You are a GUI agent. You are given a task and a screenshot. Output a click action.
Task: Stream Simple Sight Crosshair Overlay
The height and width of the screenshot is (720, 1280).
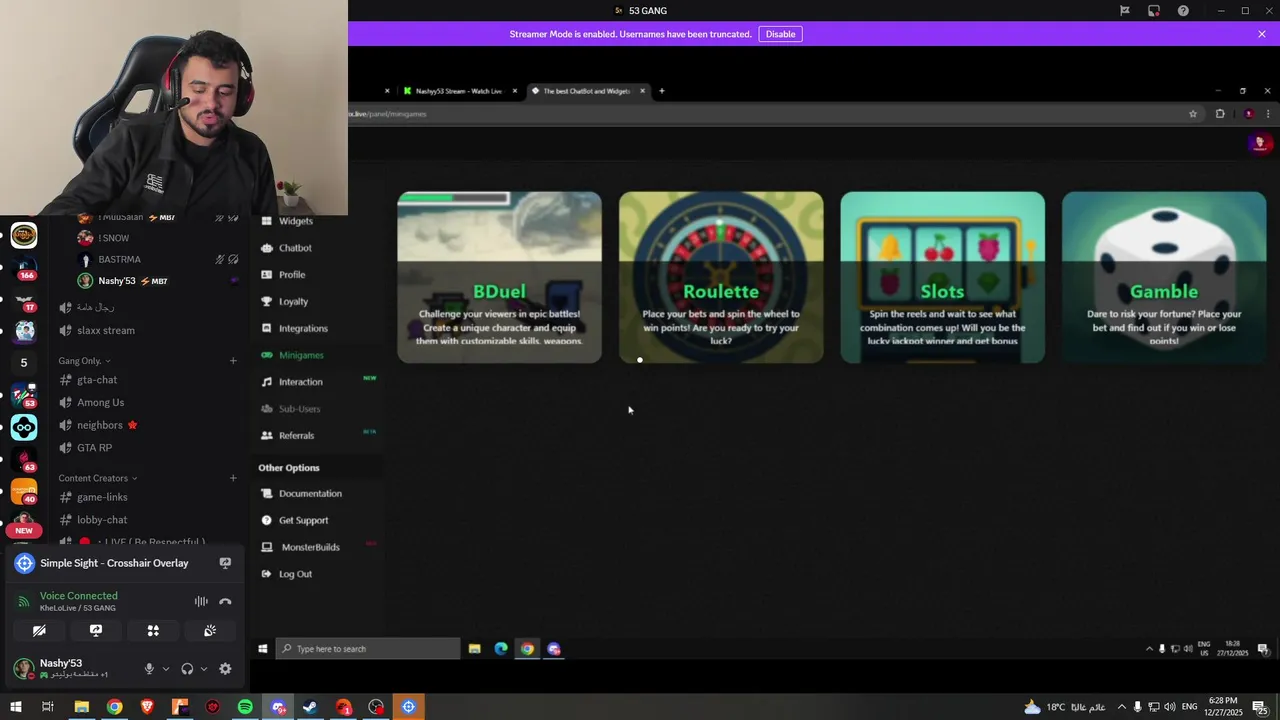point(225,563)
